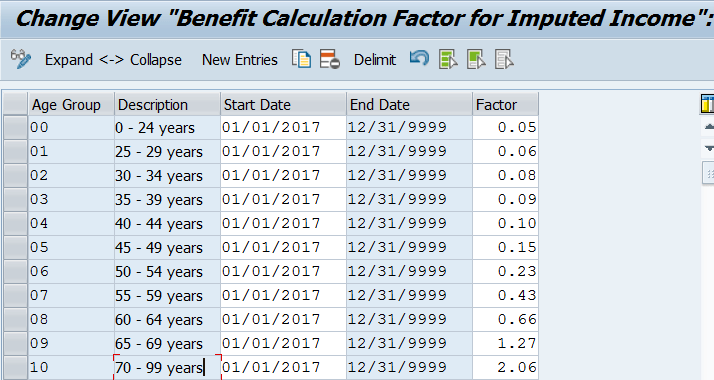Click the Display/Change toggle pencil icon

(20, 59)
